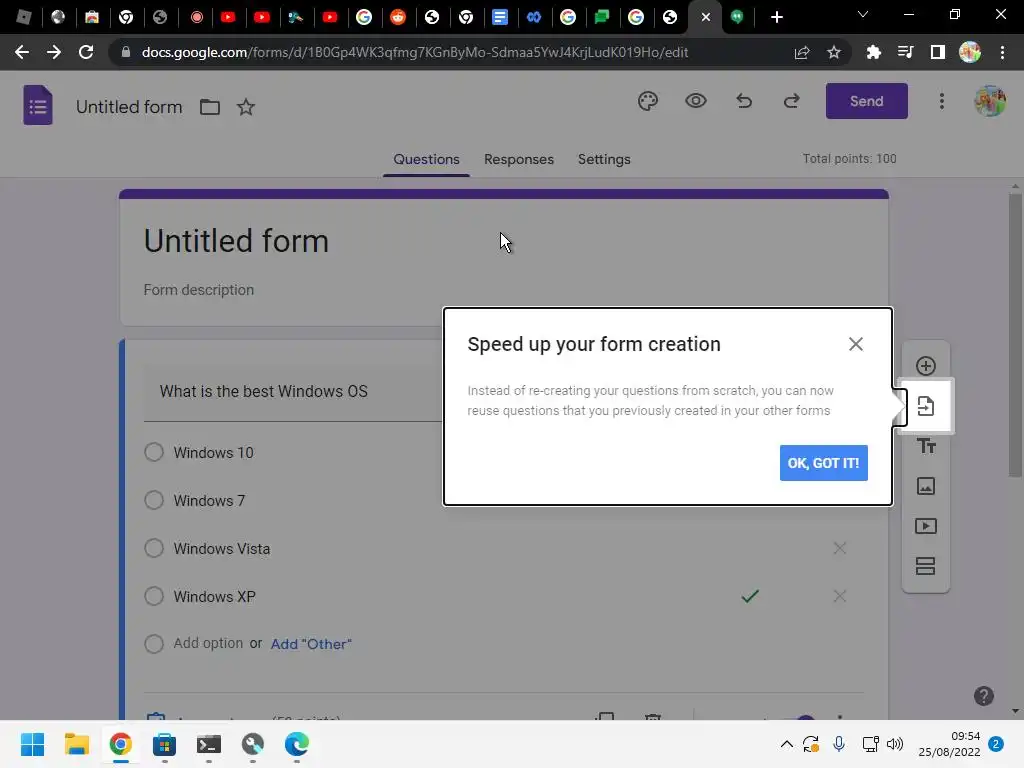
Task: Click the Form description field
Action: point(199,290)
